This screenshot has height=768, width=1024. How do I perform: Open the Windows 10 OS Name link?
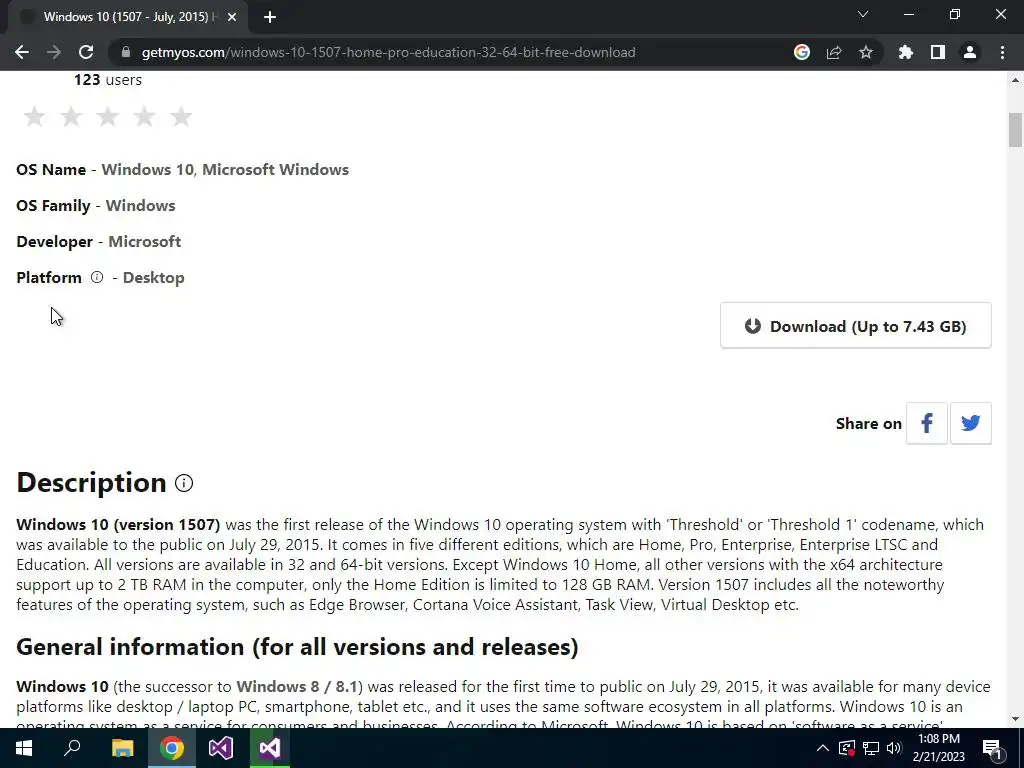[x=148, y=170]
